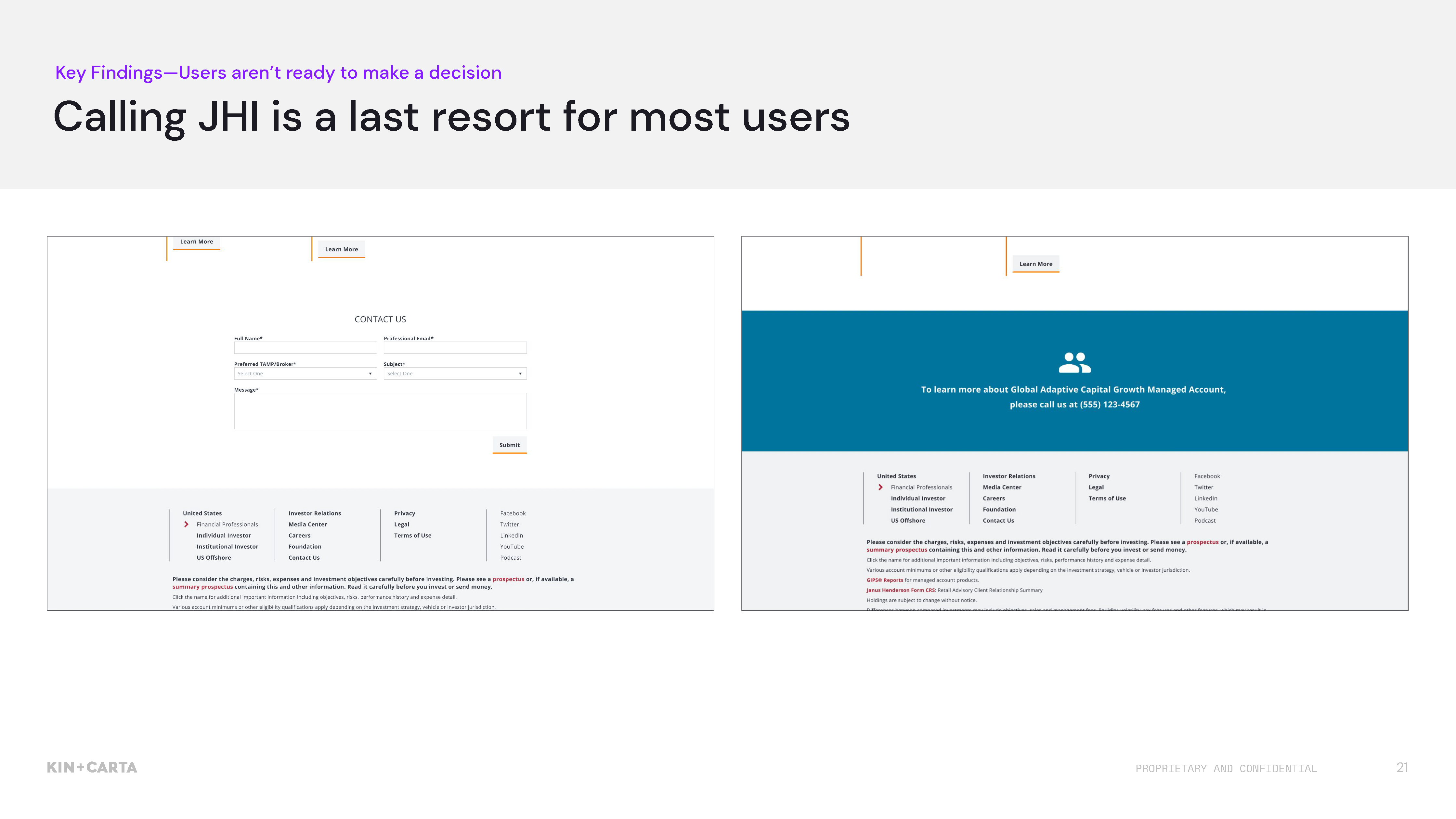Open Media Center in the contact-form mockup footer
This screenshot has width=1456, height=819.
tap(307, 525)
